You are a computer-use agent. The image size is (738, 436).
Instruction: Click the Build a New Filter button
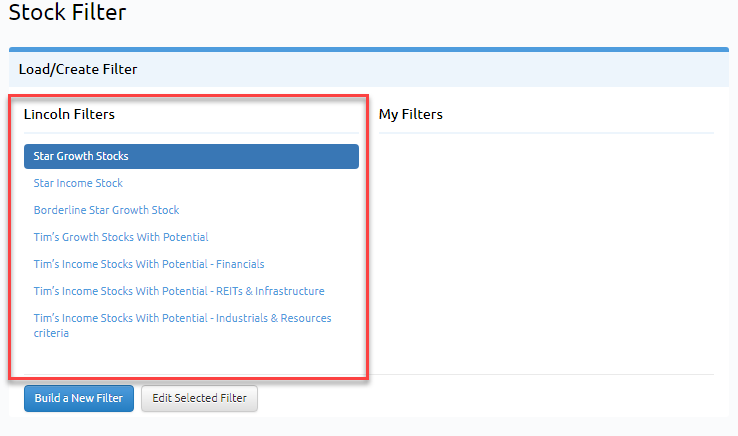tap(79, 398)
